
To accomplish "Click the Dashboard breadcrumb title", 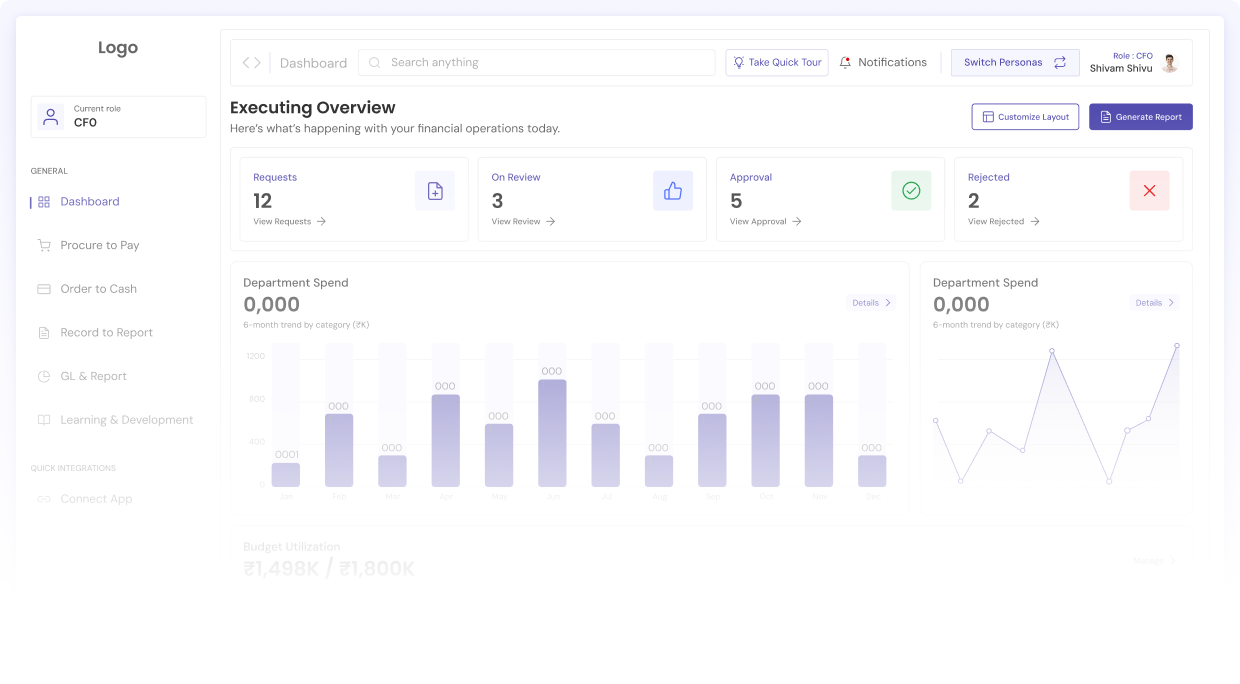I will pos(313,63).
